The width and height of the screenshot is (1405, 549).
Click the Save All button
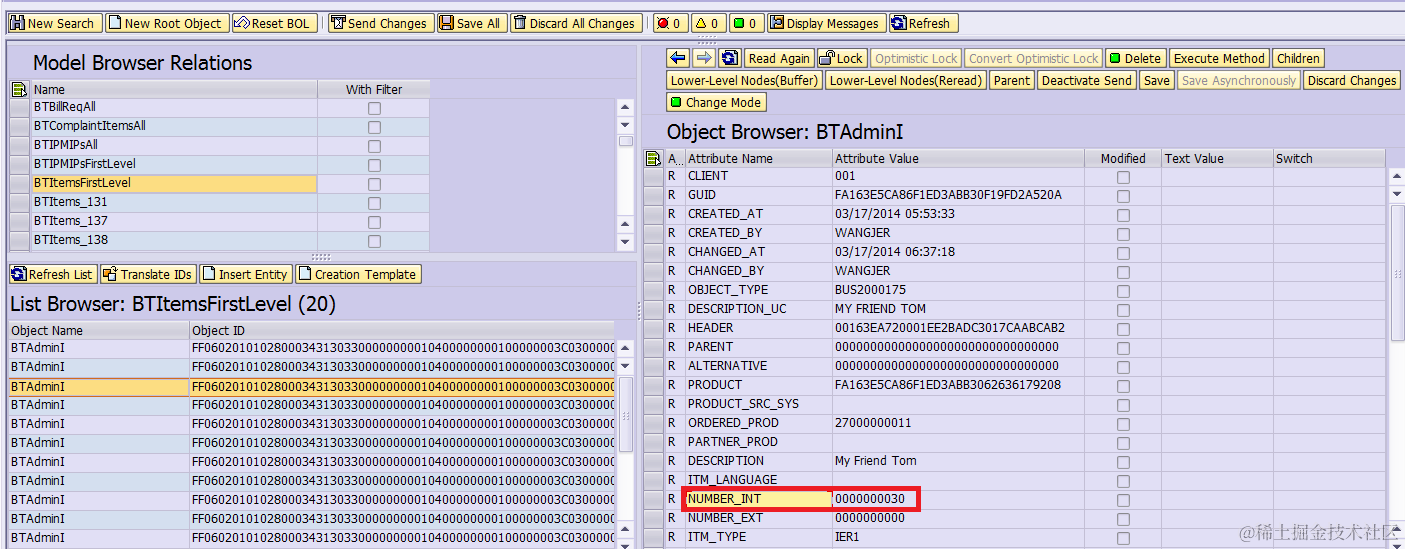click(470, 23)
